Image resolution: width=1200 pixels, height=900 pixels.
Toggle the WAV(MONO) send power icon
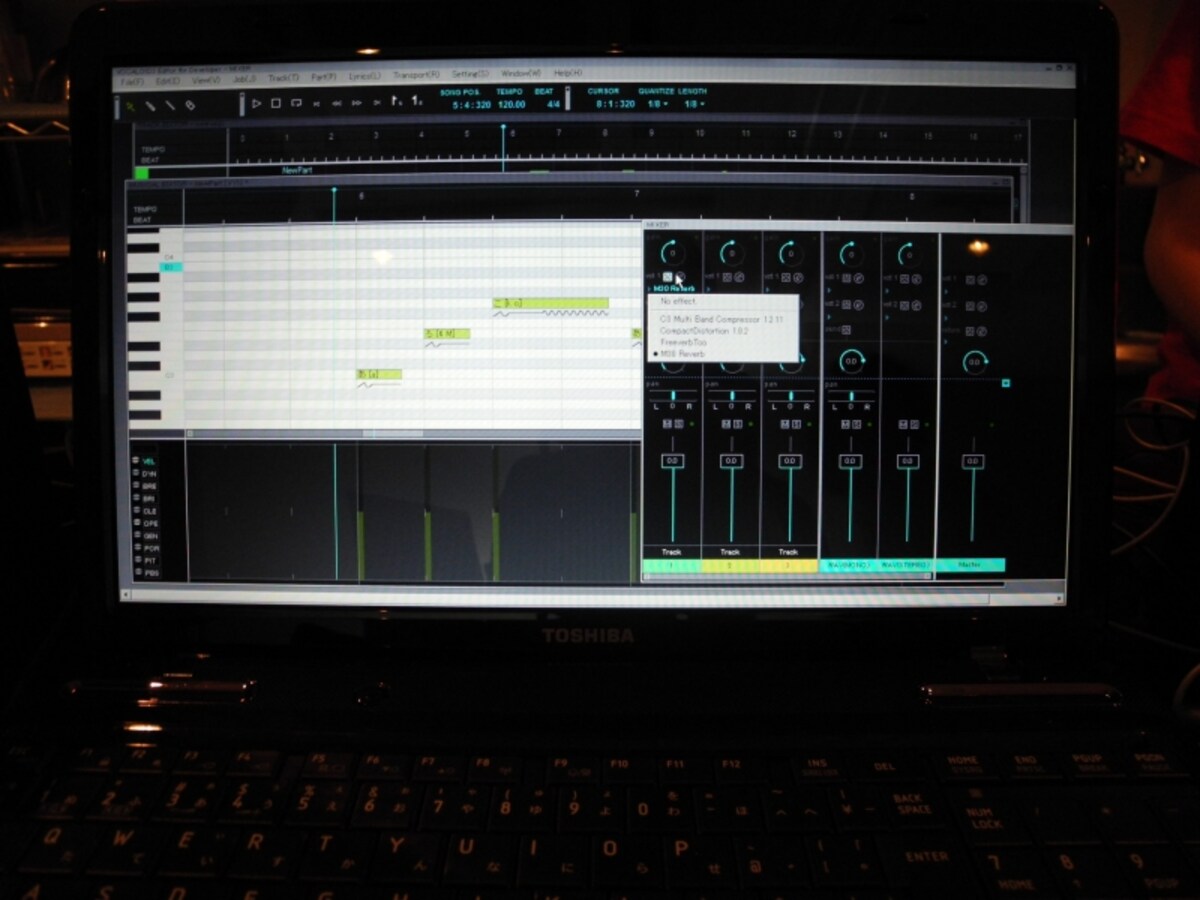846,330
